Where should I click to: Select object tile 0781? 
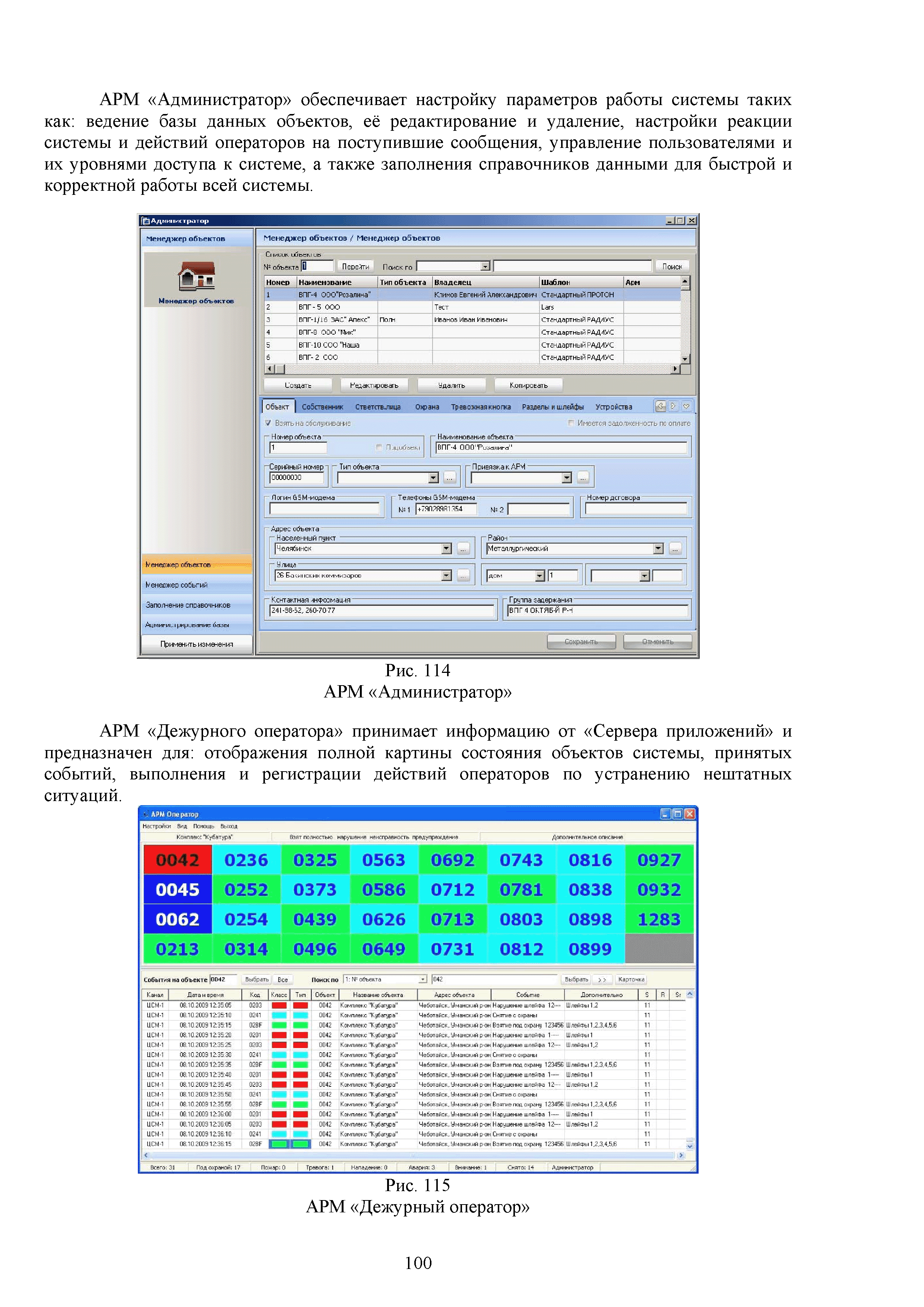522,889
